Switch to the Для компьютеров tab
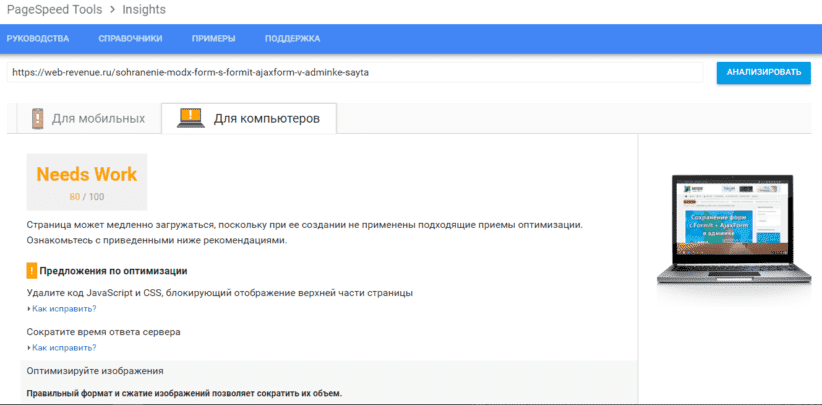822x405 pixels. 249,118
